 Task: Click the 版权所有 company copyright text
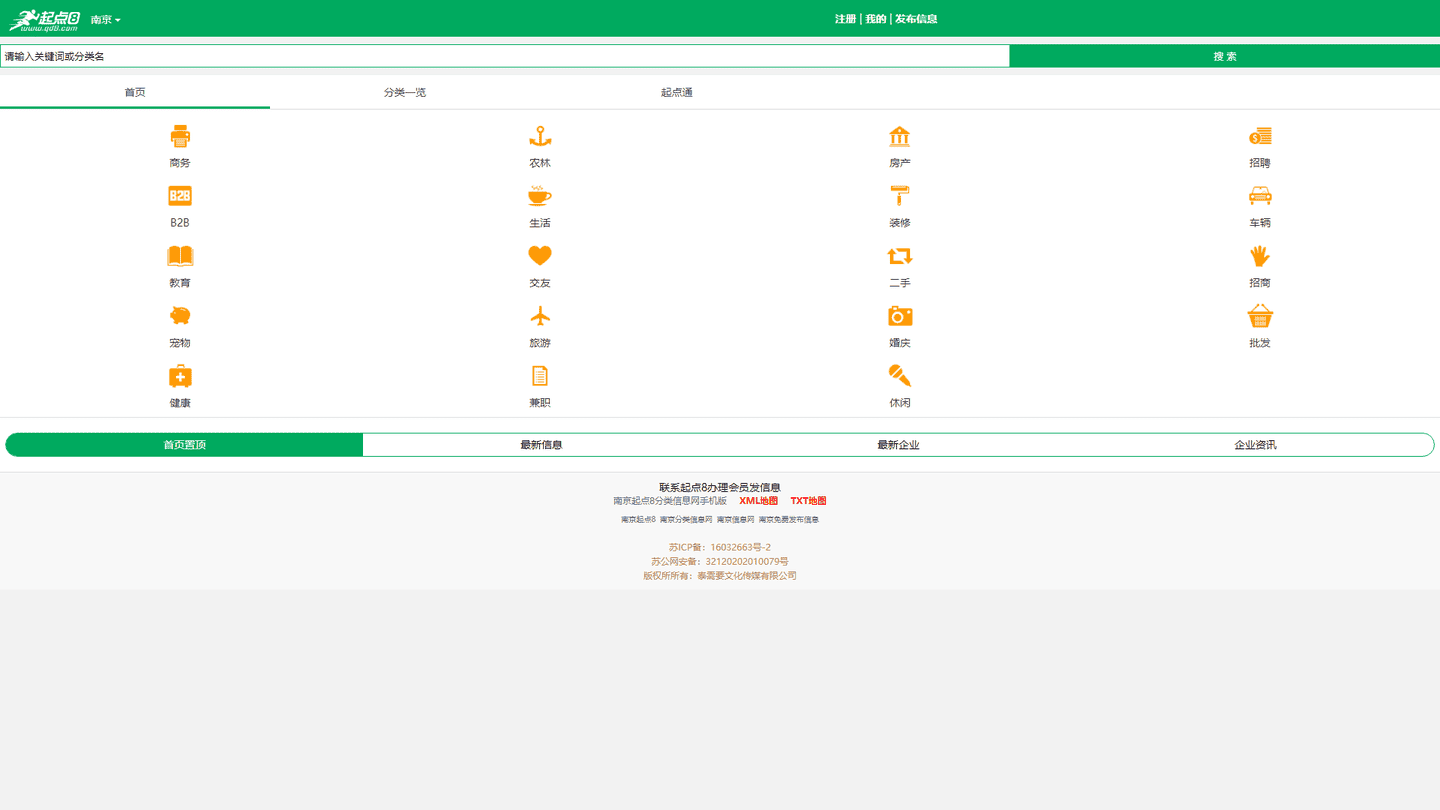(720, 576)
